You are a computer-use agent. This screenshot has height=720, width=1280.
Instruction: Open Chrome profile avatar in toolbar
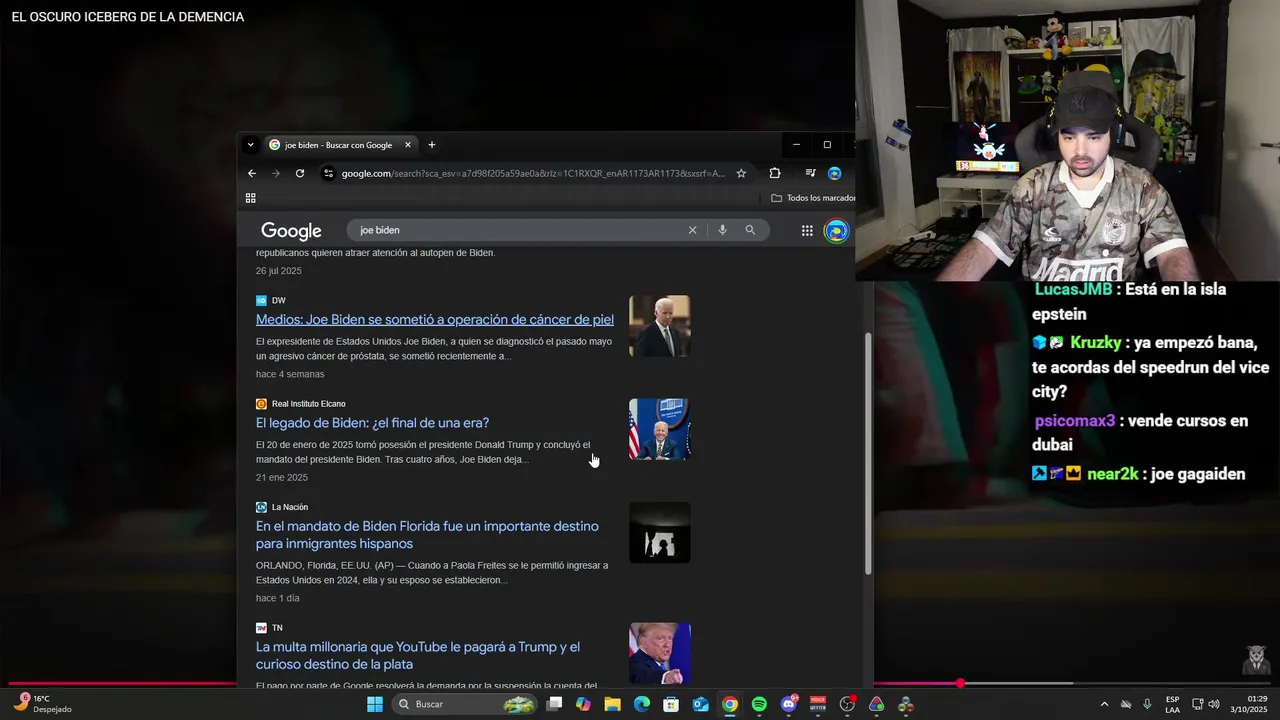click(835, 173)
